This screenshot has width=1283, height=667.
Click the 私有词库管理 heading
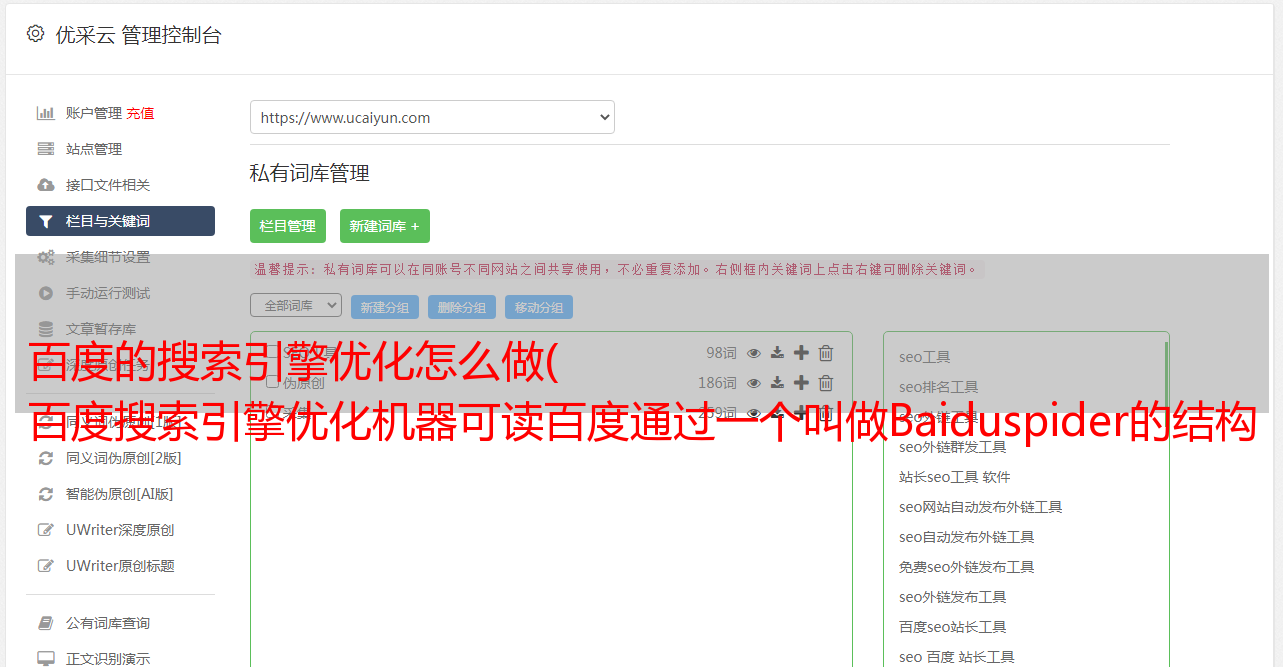click(x=310, y=173)
